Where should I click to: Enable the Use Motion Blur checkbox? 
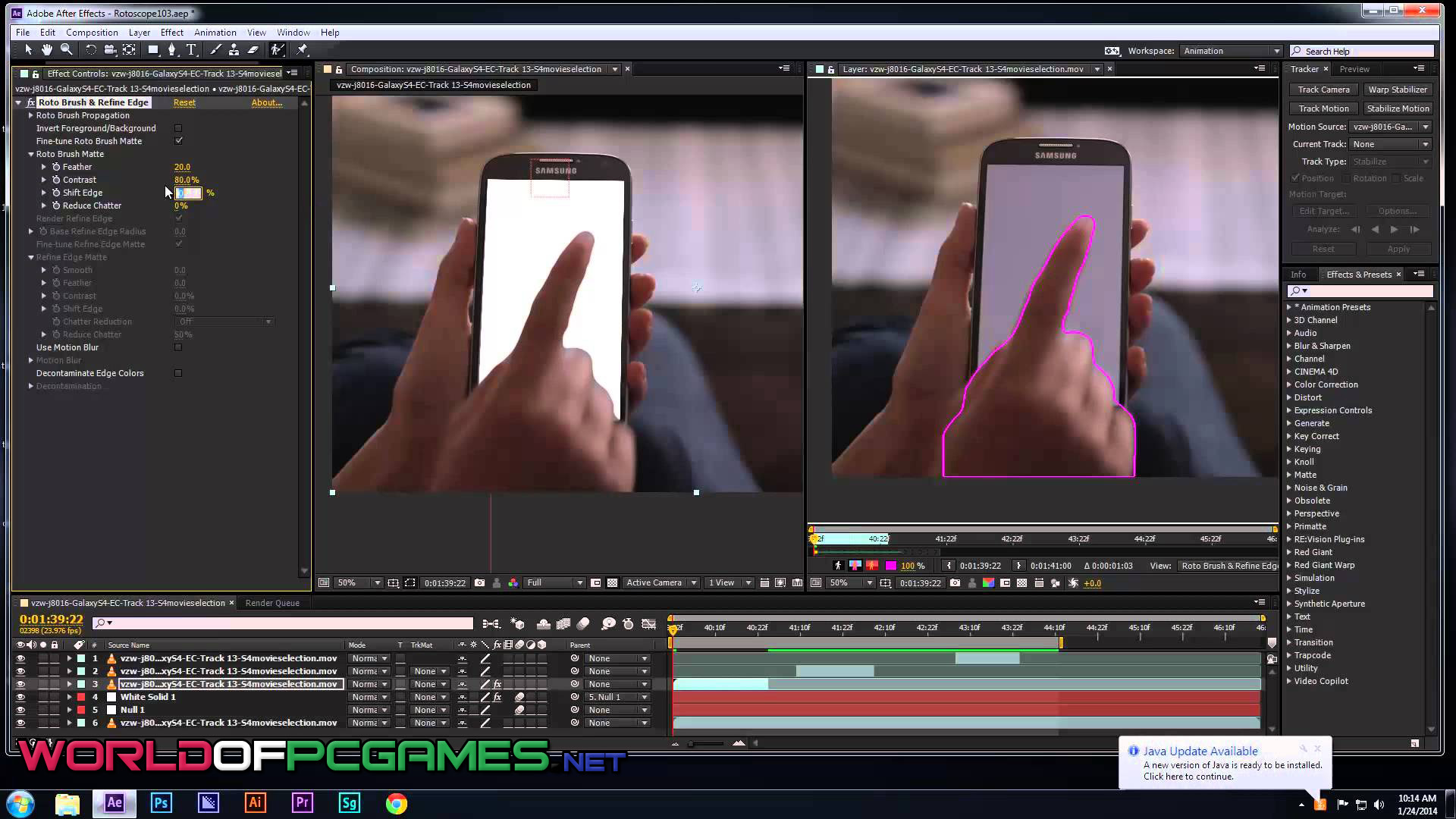(178, 347)
